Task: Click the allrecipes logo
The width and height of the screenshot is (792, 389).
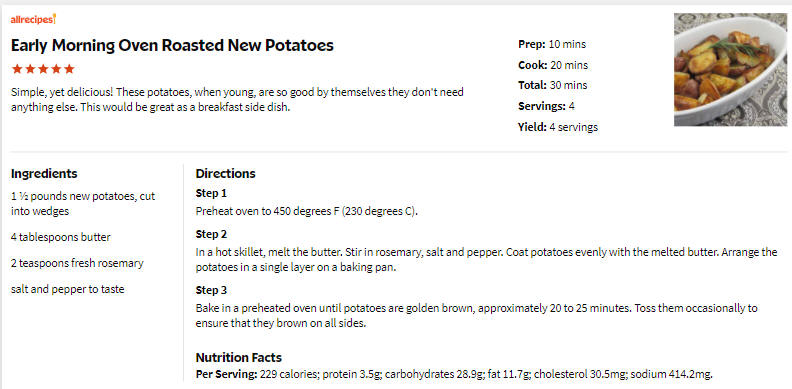Action: point(33,20)
